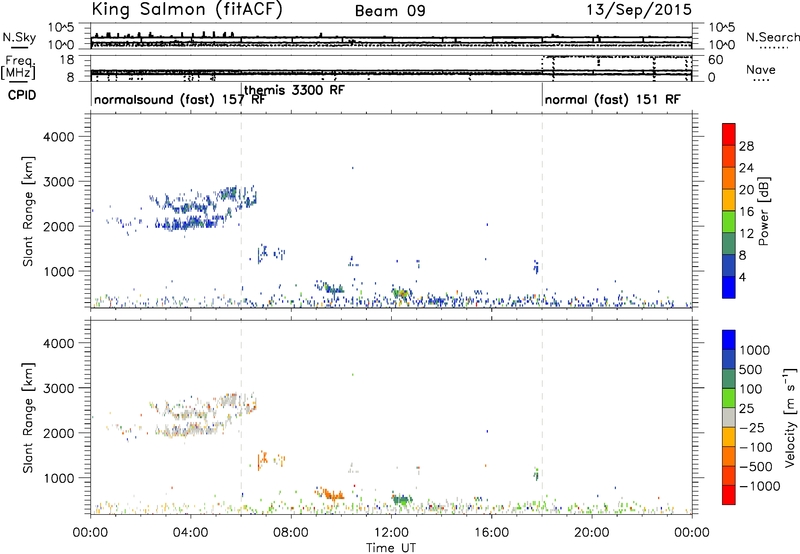The height and width of the screenshot is (554, 800).
Task: Click the 'normal (fast) 151 RF' mode label
Action: tap(612, 99)
